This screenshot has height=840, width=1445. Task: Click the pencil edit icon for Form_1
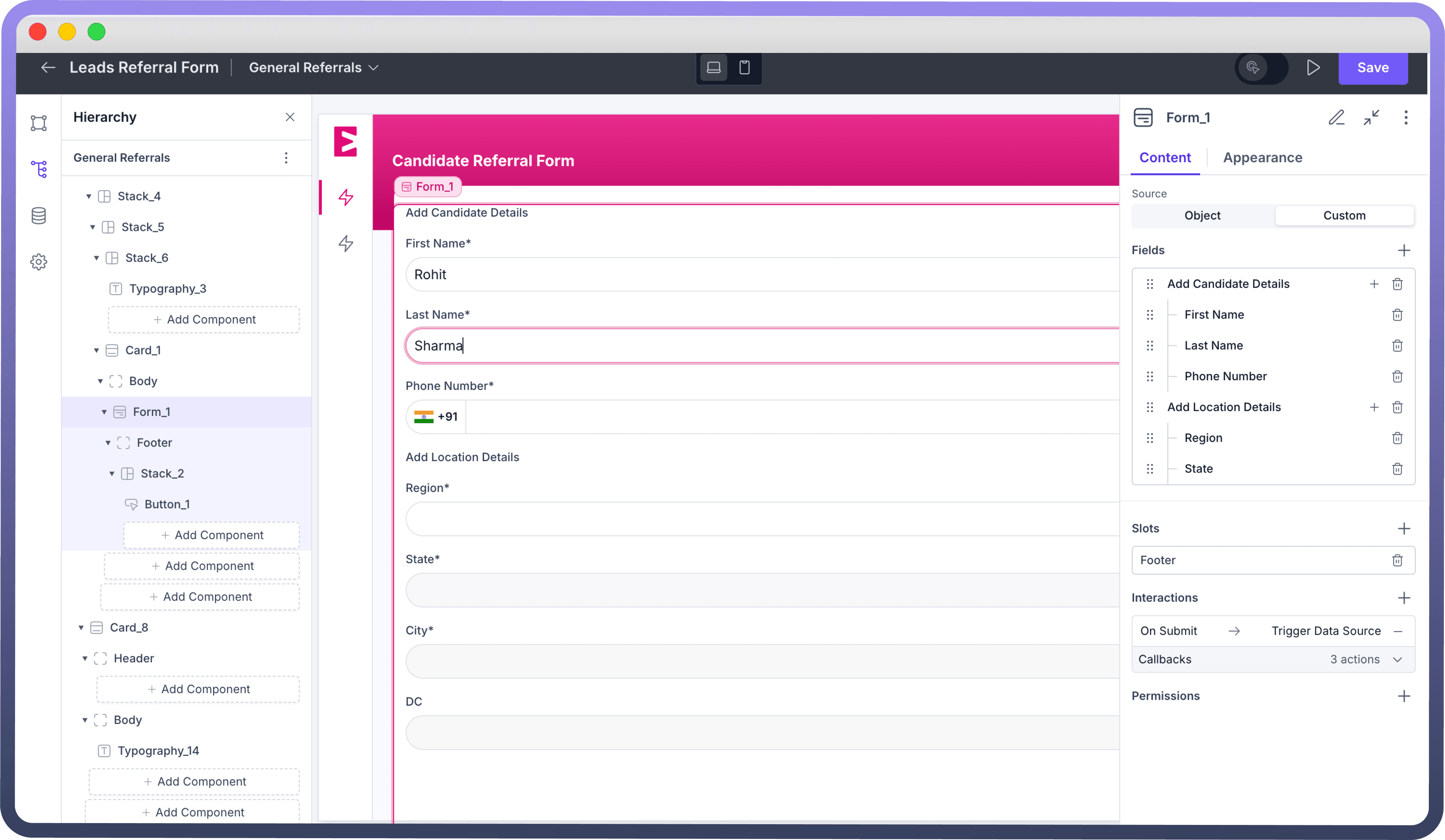pos(1336,118)
